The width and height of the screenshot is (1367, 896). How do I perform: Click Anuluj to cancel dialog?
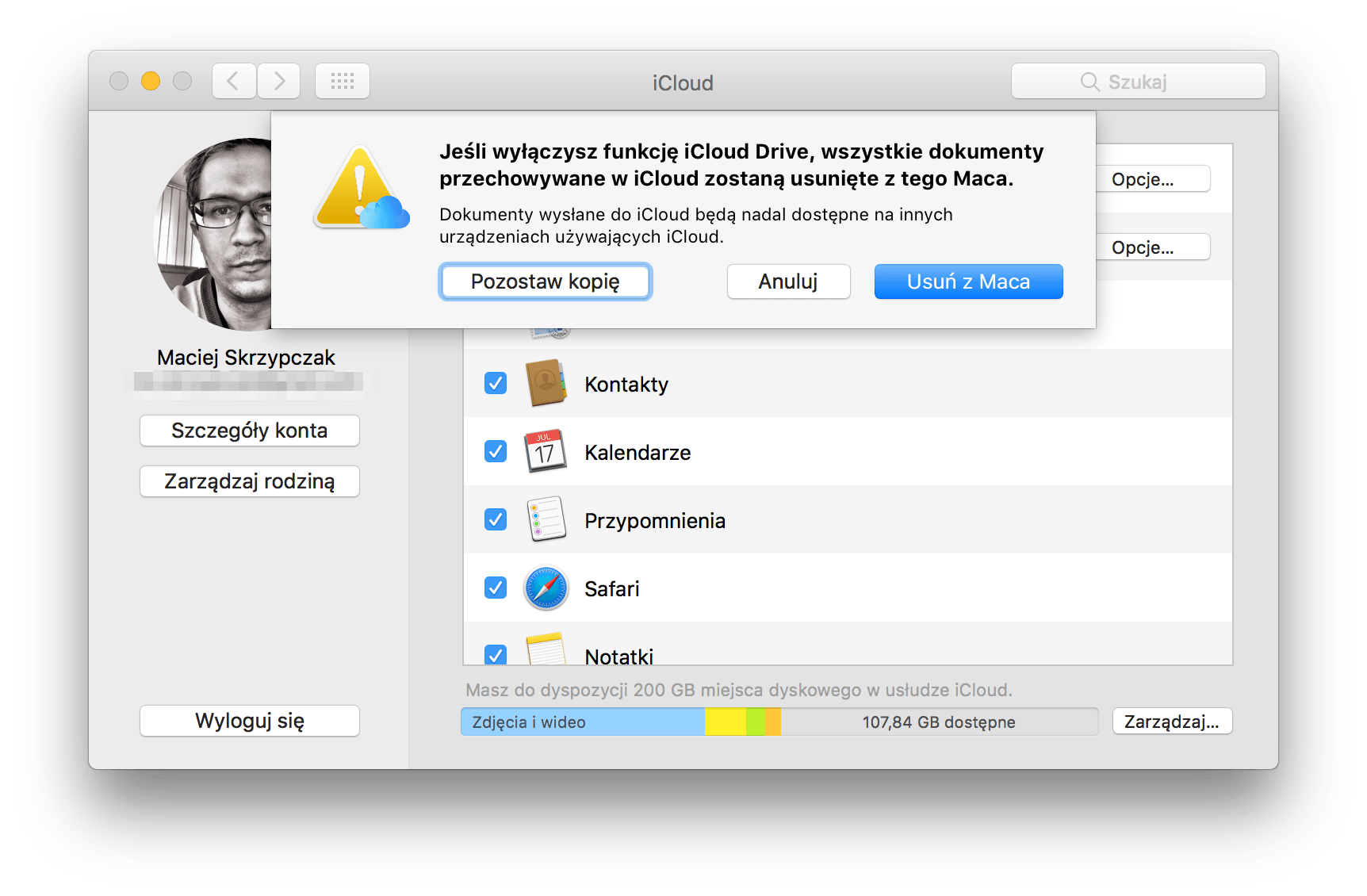[788, 281]
